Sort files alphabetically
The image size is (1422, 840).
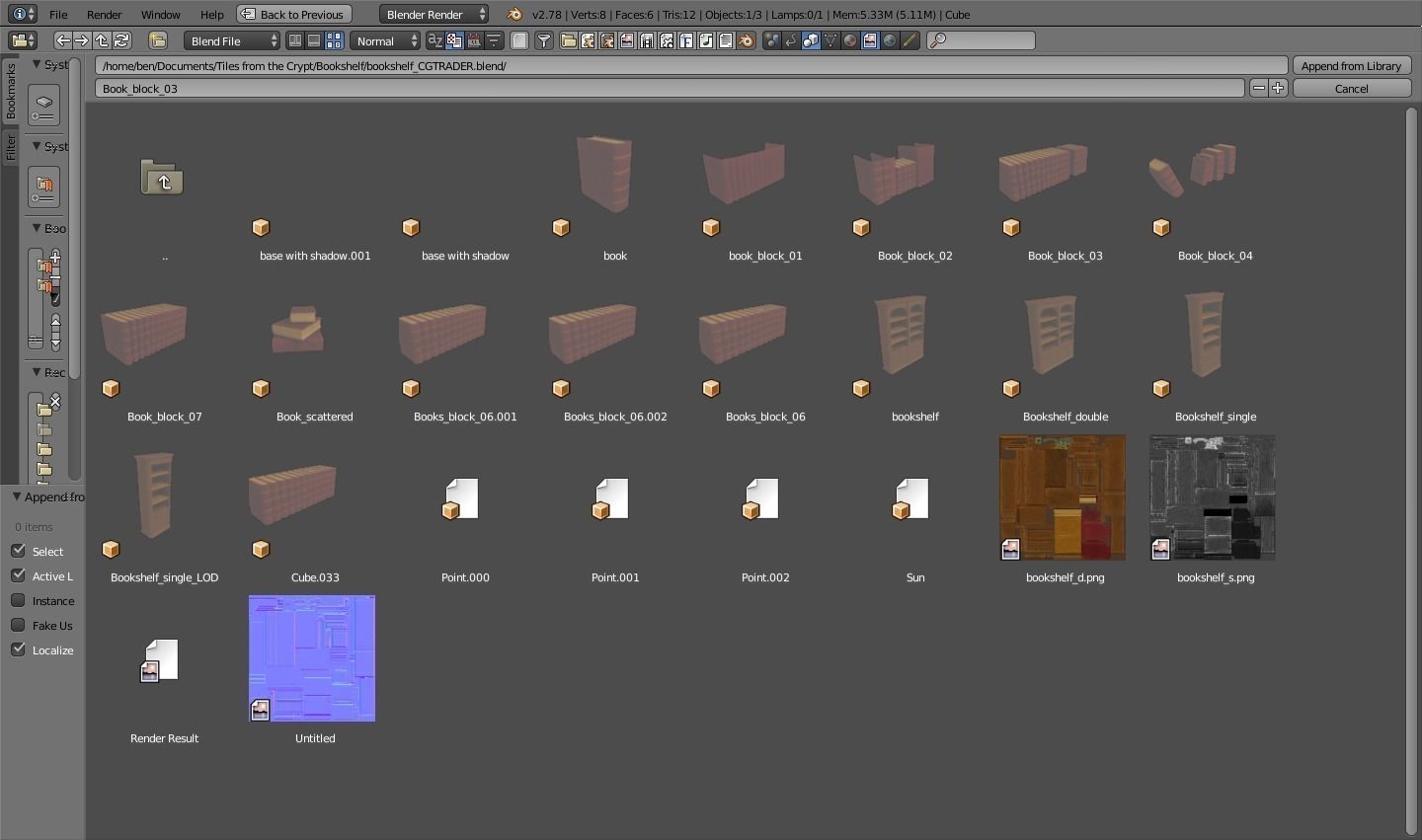[x=434, y=40]
